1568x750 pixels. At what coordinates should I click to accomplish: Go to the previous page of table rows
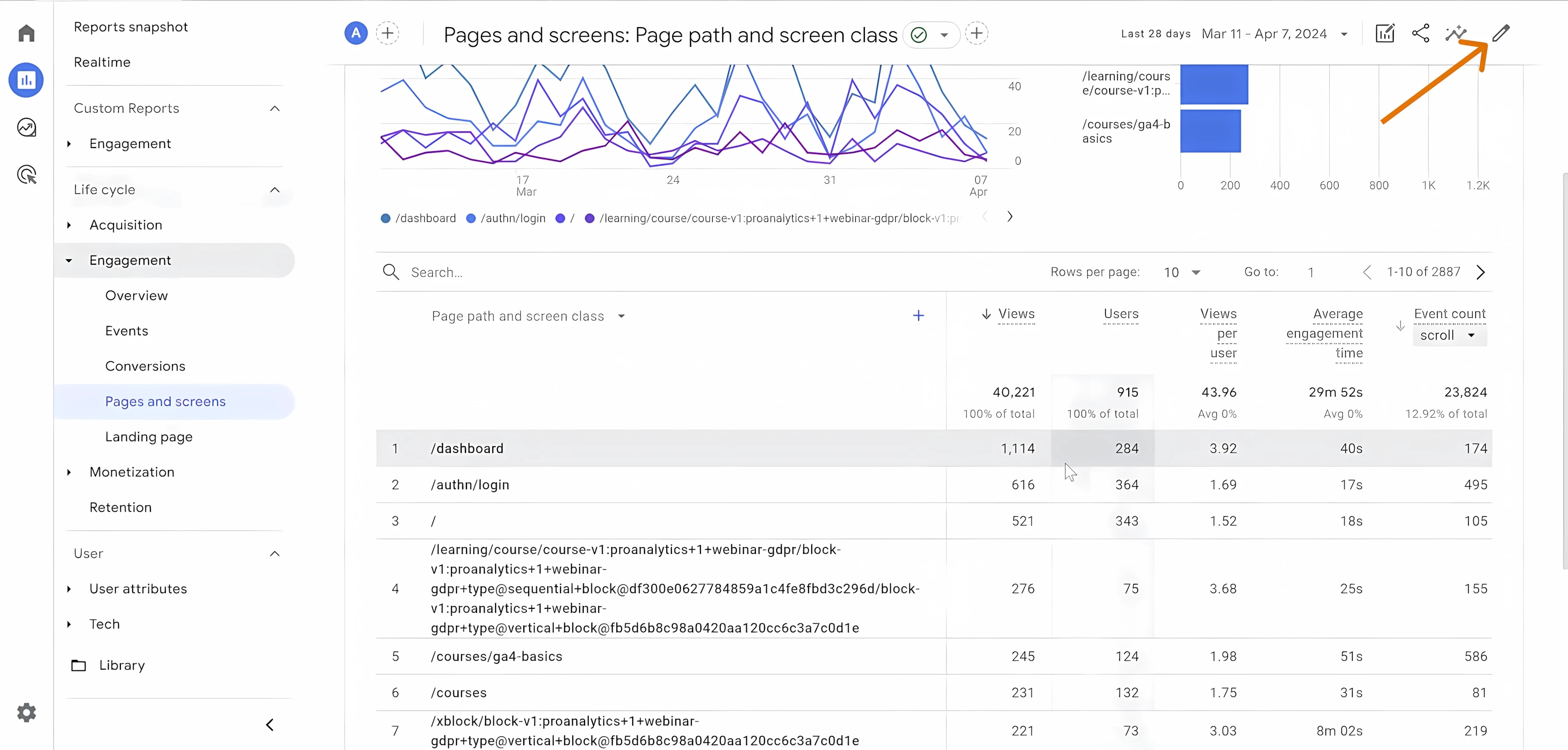click(1367, 272)
